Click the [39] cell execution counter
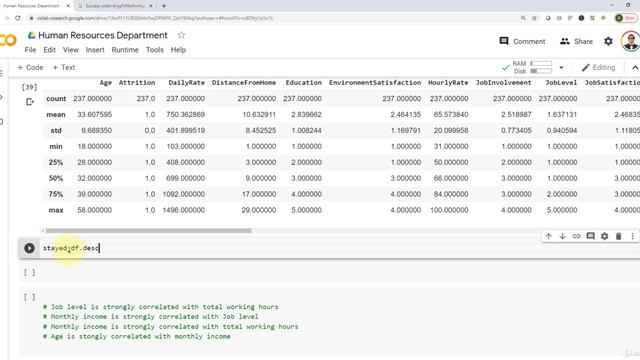 29,87
